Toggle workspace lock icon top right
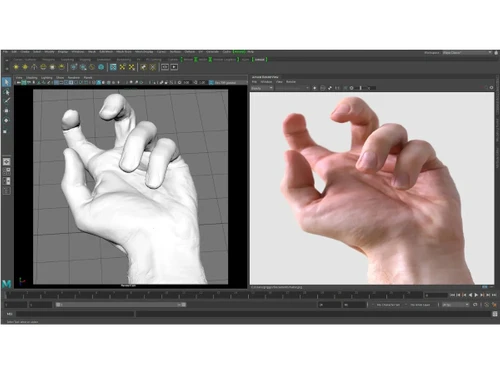Viewport: 500px width, 375px height. [496, 53]
